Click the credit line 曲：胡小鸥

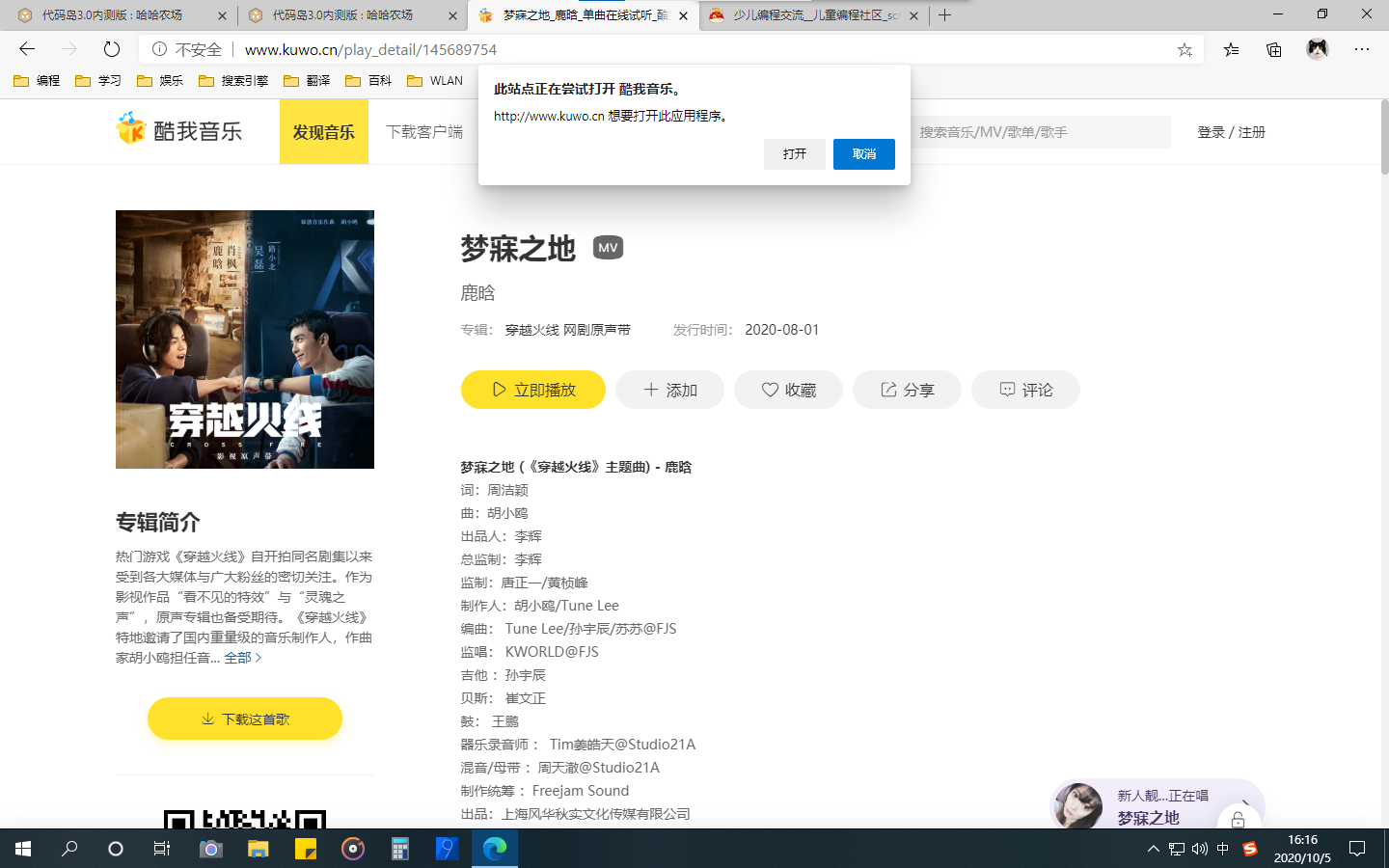tap(494, 513)
